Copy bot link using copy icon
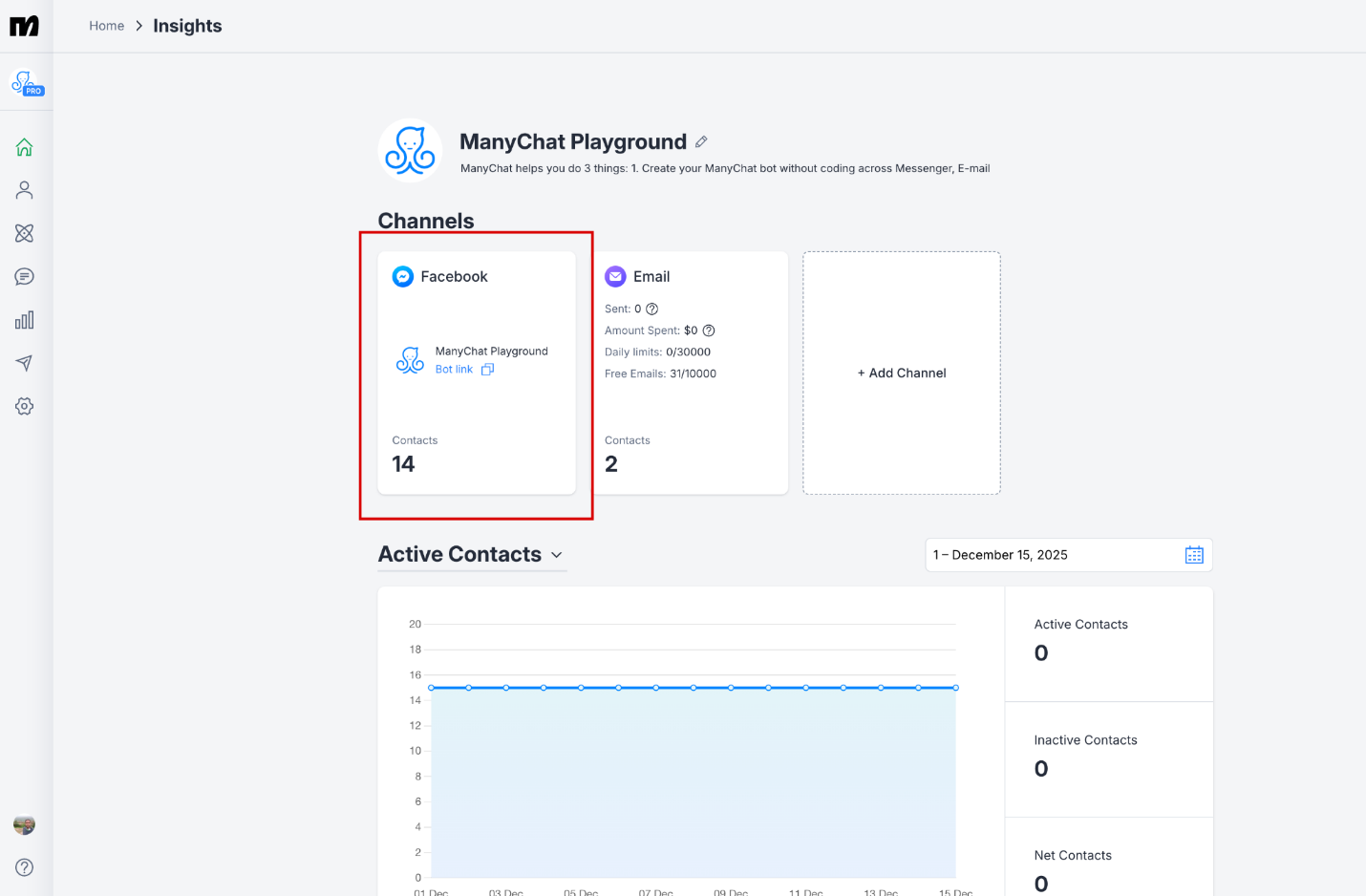 (488, 369)
